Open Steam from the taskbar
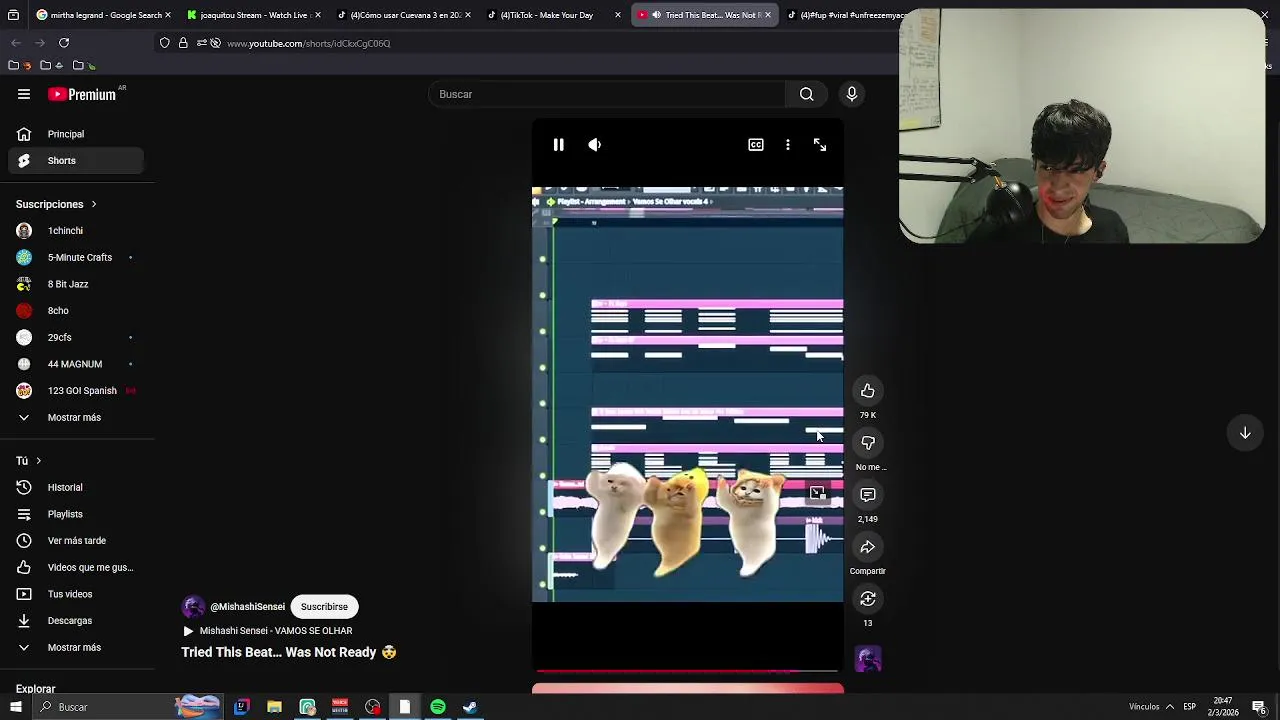The height and width of the screenshot is (720, 1280). coord(470,707)
